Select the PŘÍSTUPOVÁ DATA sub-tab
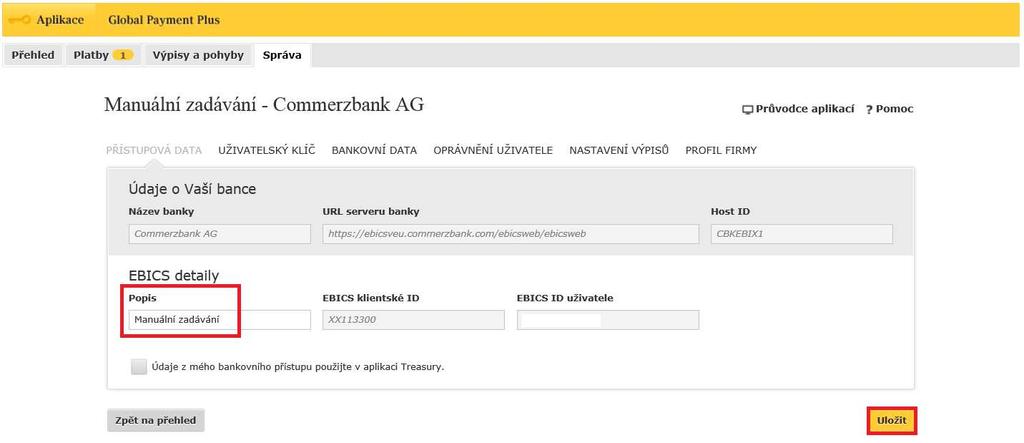1024x443 pixels. [x=154, y=150]
